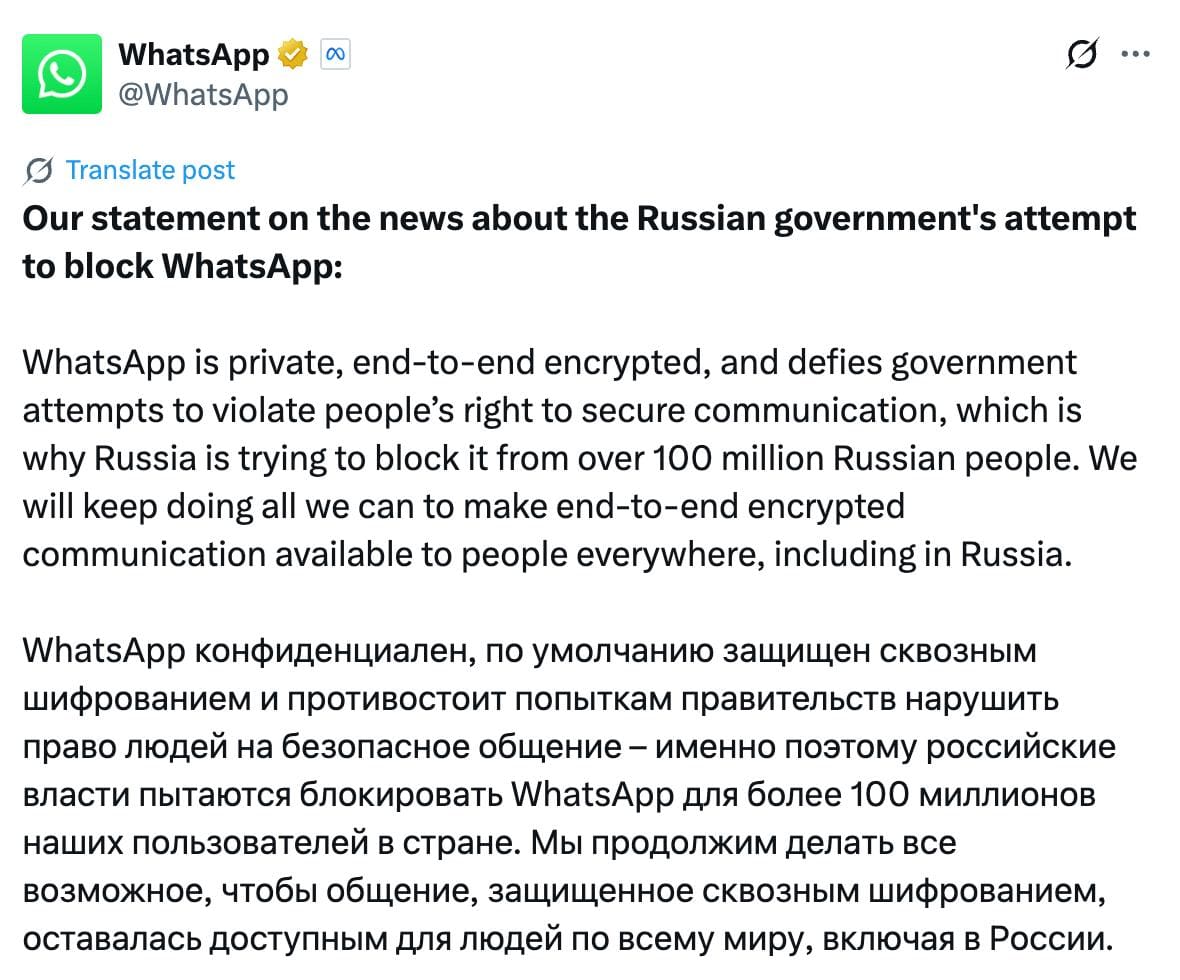
Task: Click the green WhatsApp profile avatar
Action: 62,73
